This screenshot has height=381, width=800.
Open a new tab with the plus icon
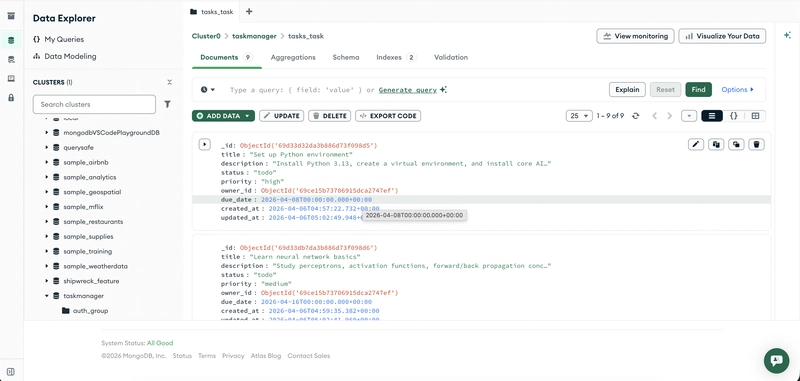click(x=249, y=11)
